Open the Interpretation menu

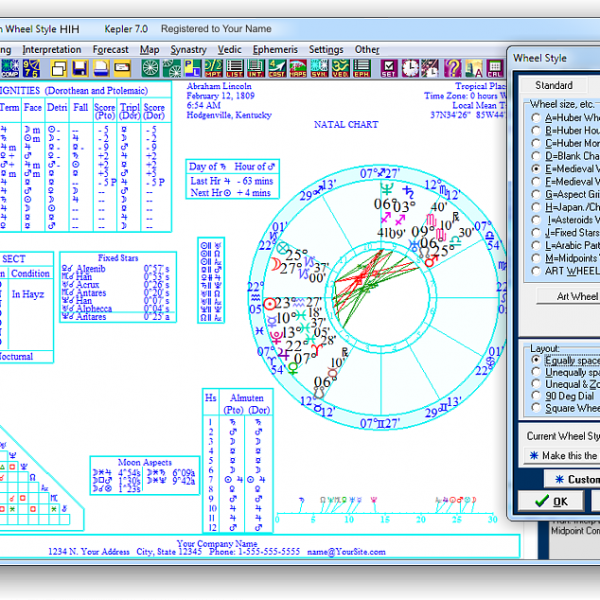[x=52, y=49]
